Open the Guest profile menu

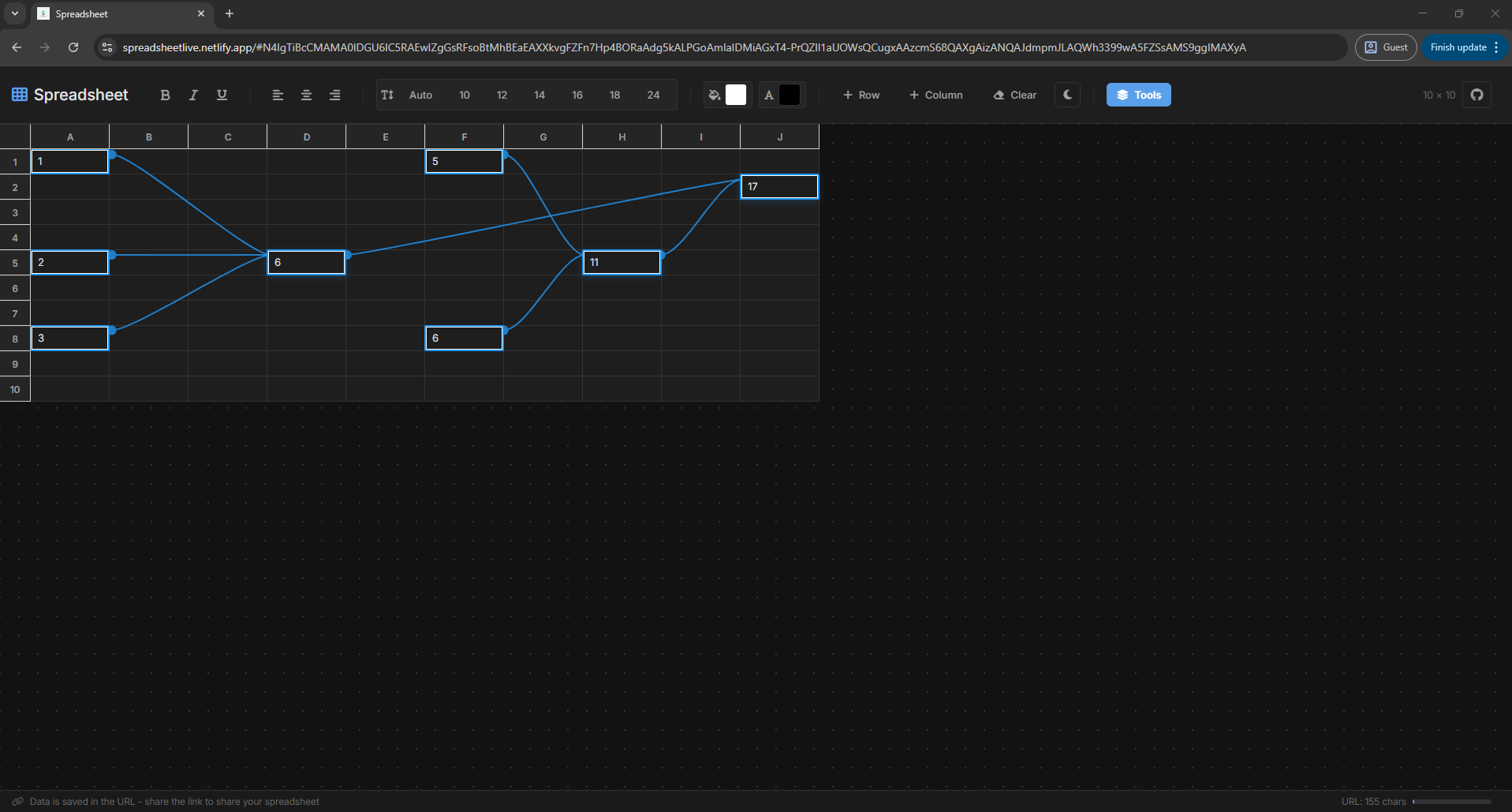1386,47
